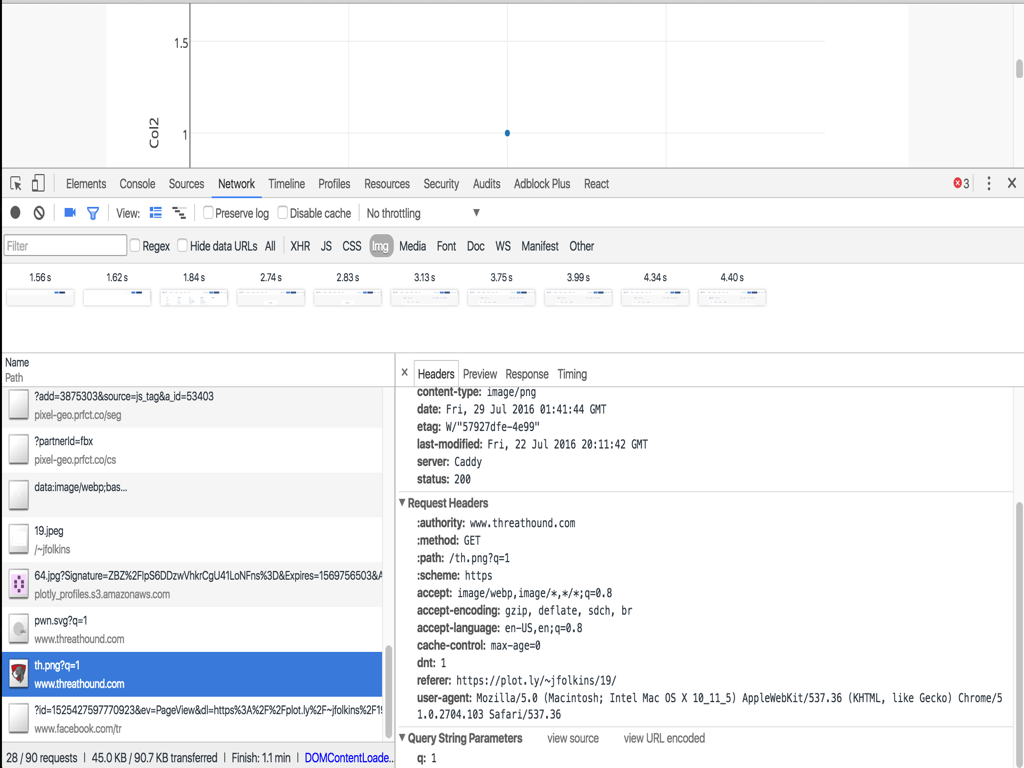Show the Response tab of the request
Image resolution: width=1024 pixels, height=768 pixels.
[x=527, y=374]
